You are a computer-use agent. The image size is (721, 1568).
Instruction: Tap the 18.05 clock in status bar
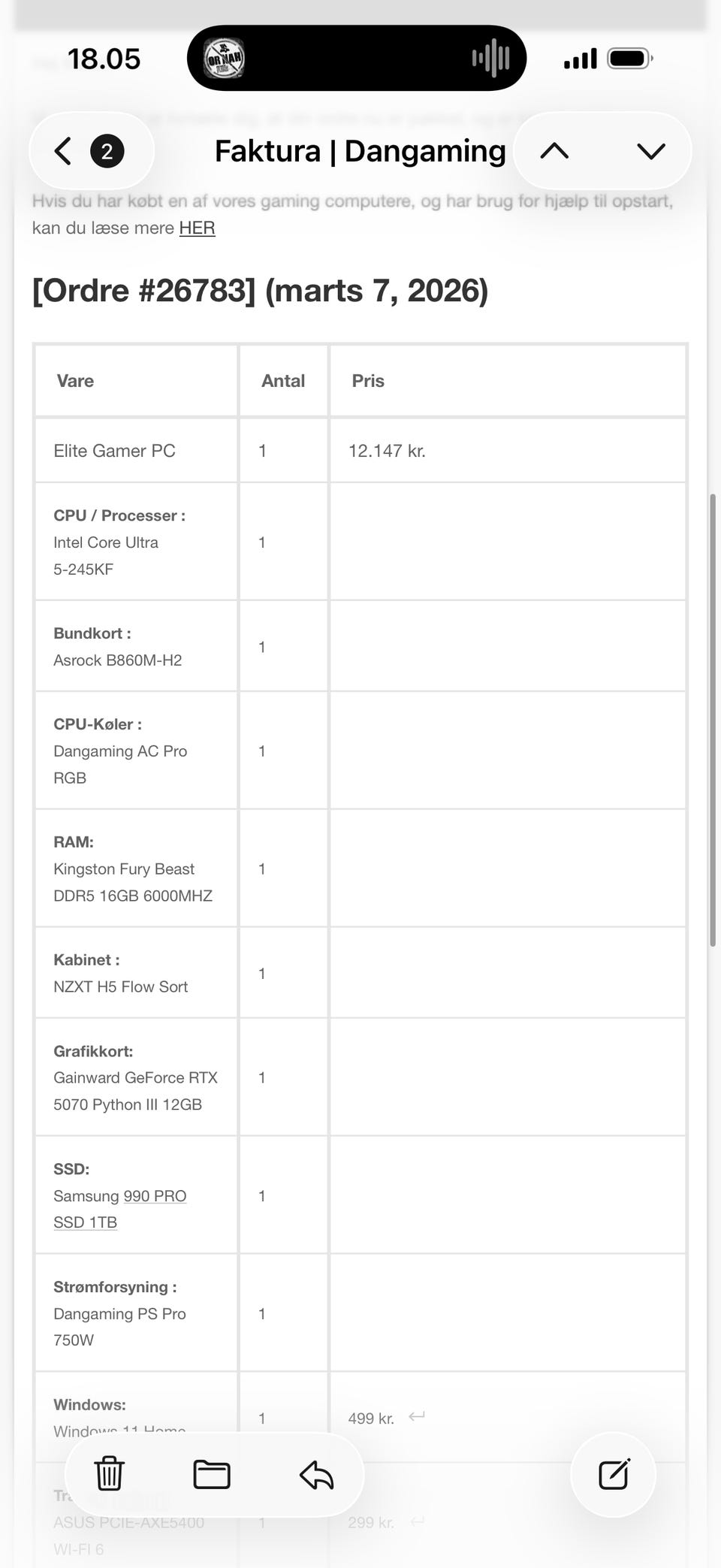(104, 59)
